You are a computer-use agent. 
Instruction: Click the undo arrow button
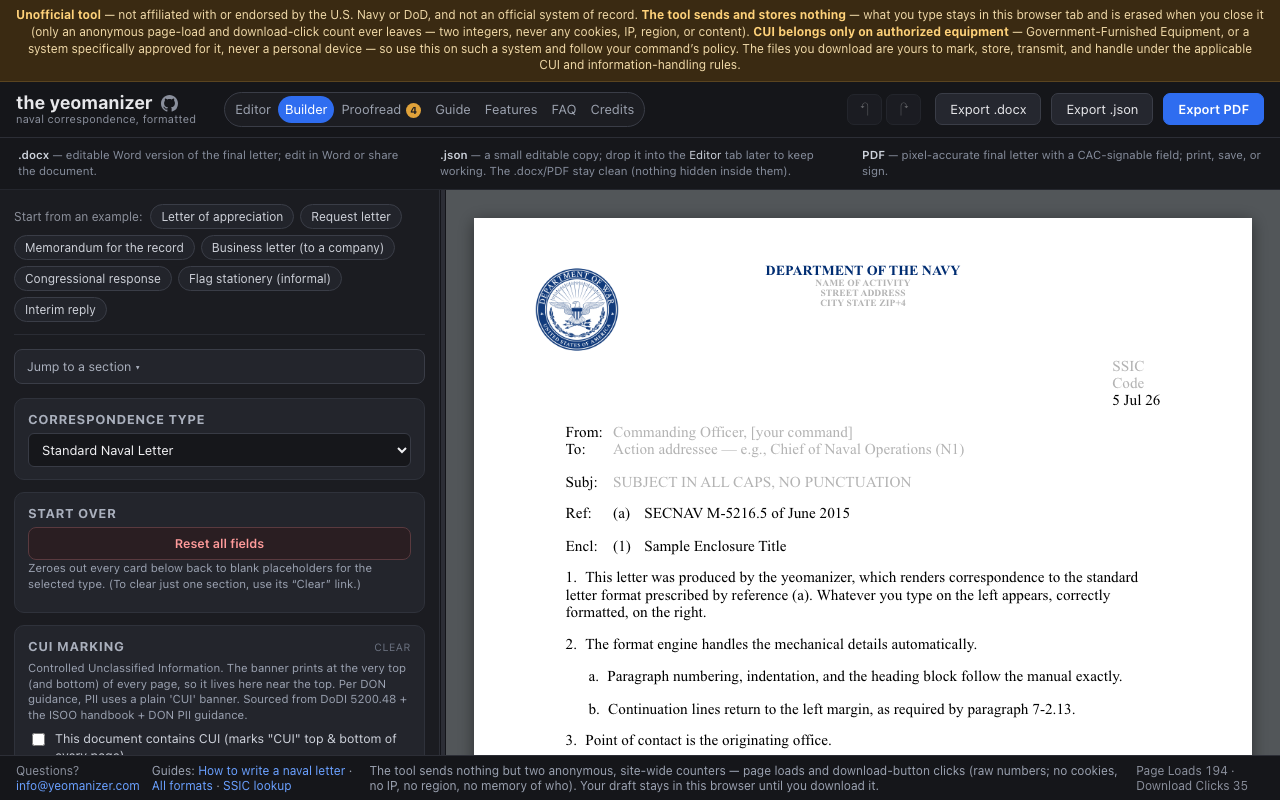[x=864, y=109]
